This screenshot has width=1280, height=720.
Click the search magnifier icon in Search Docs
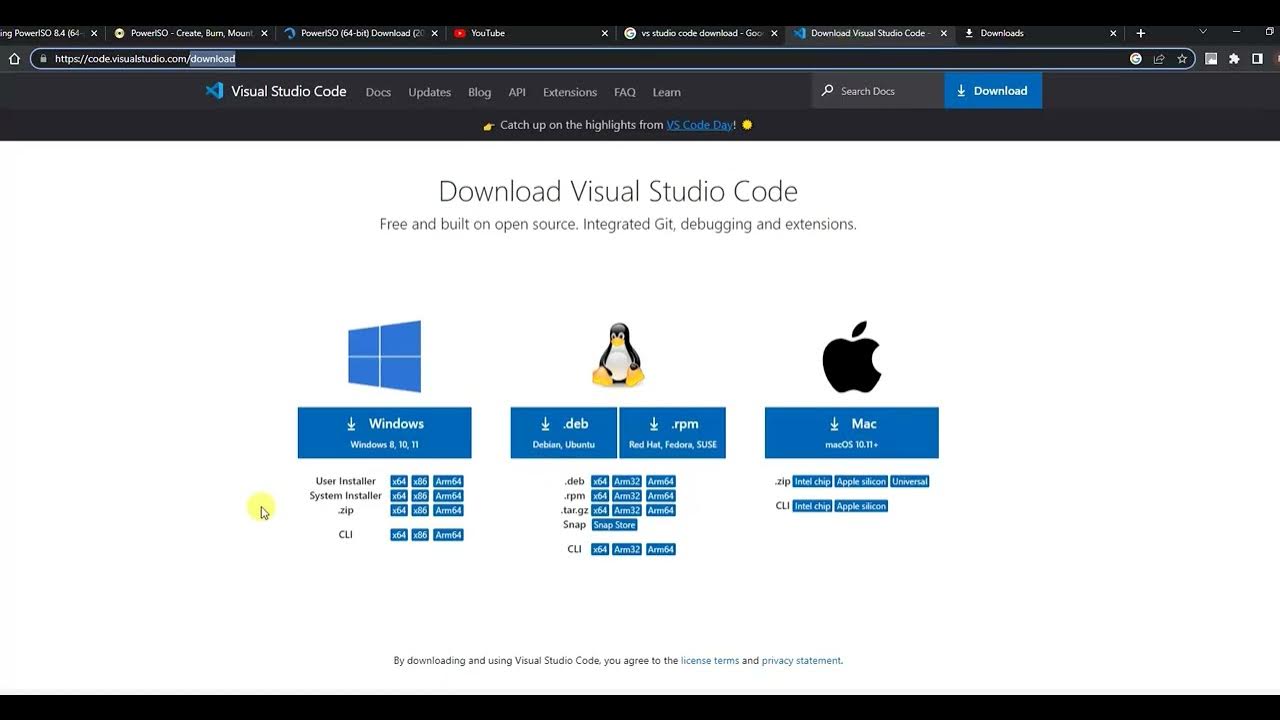[x=827, y=91]
